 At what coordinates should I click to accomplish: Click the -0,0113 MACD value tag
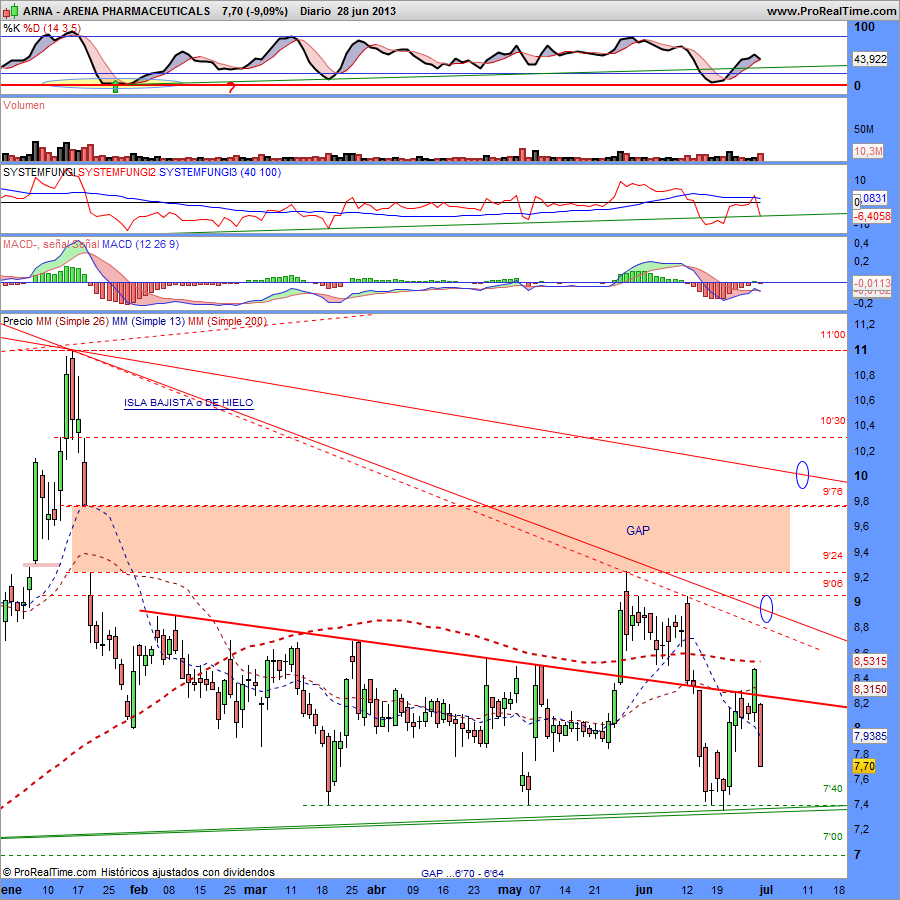(871, 283)
